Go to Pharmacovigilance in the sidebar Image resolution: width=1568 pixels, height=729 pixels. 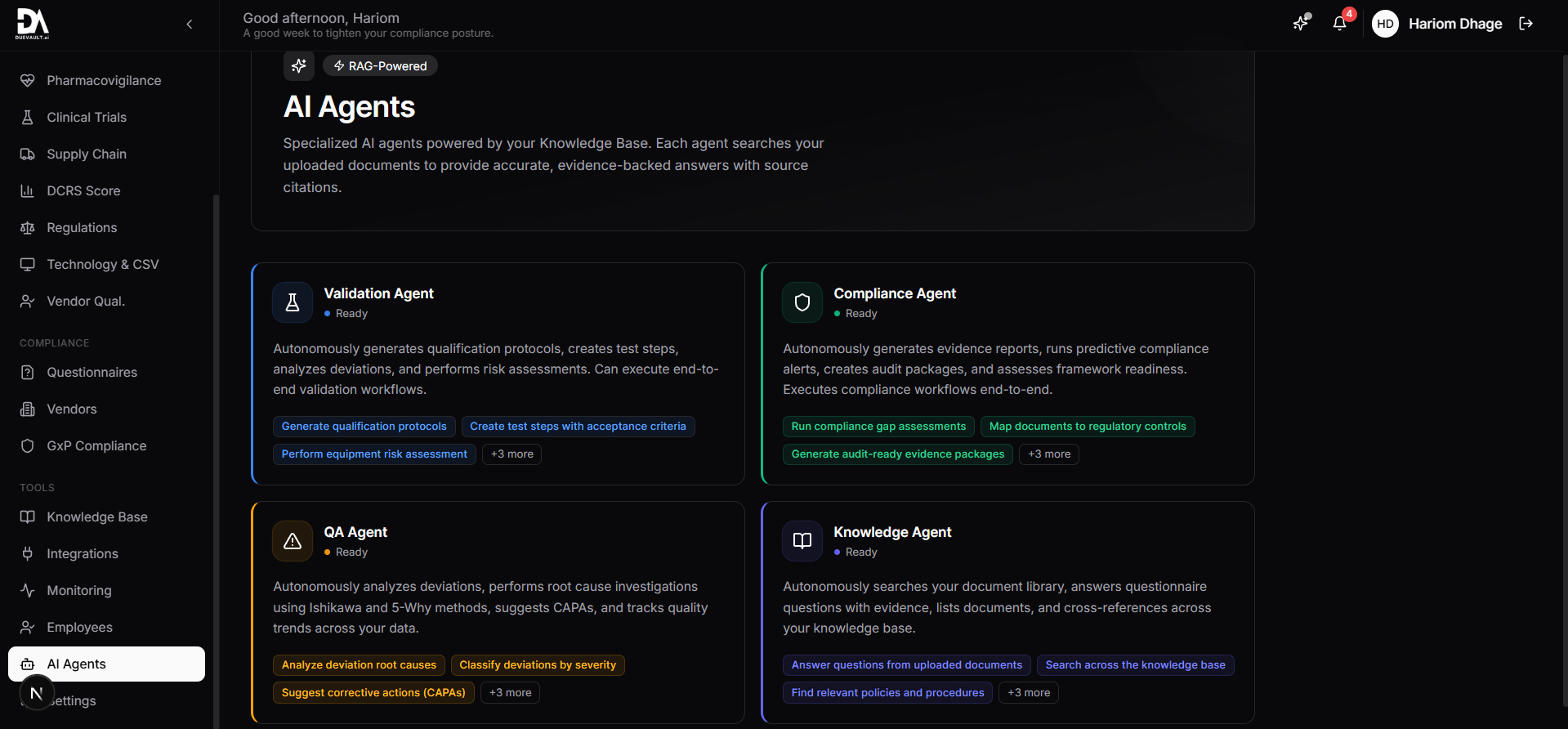104,81
